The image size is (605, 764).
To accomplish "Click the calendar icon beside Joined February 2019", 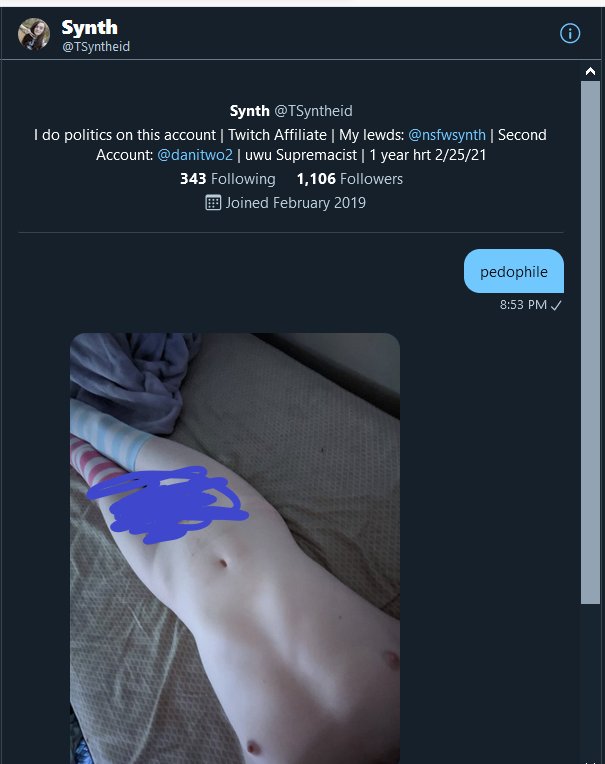I will (x=213, y=203).
